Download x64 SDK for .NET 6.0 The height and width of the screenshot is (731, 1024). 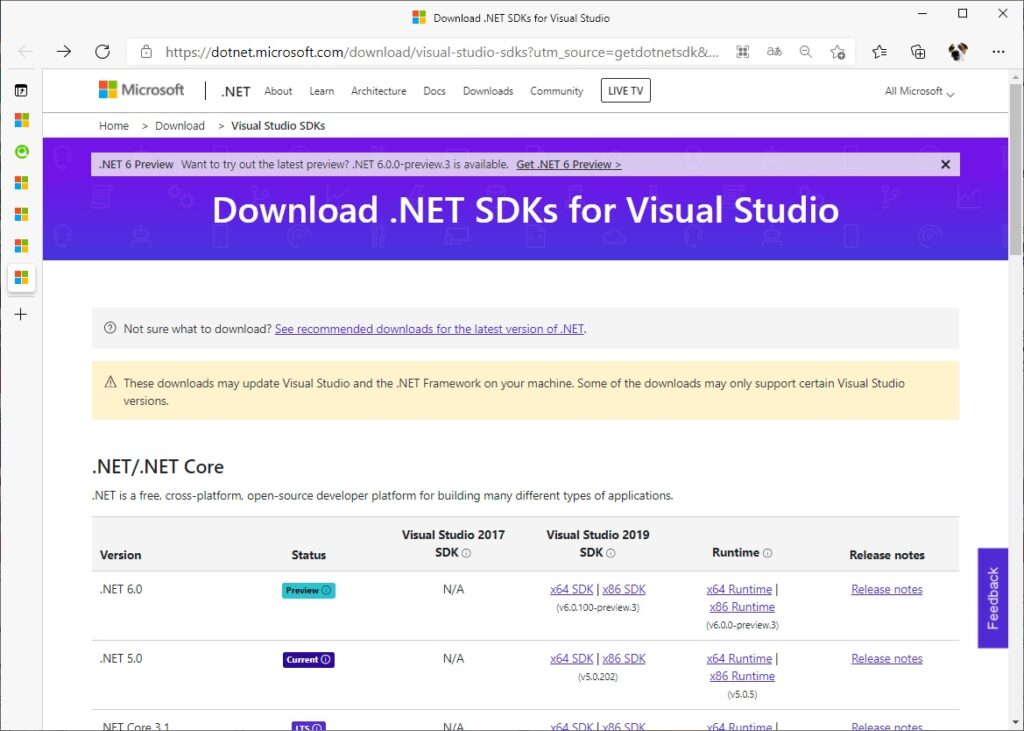tap(571, 589)
